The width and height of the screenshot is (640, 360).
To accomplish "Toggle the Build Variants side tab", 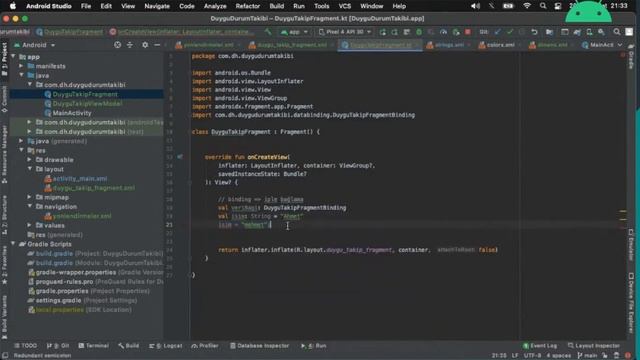I will 4,317.
